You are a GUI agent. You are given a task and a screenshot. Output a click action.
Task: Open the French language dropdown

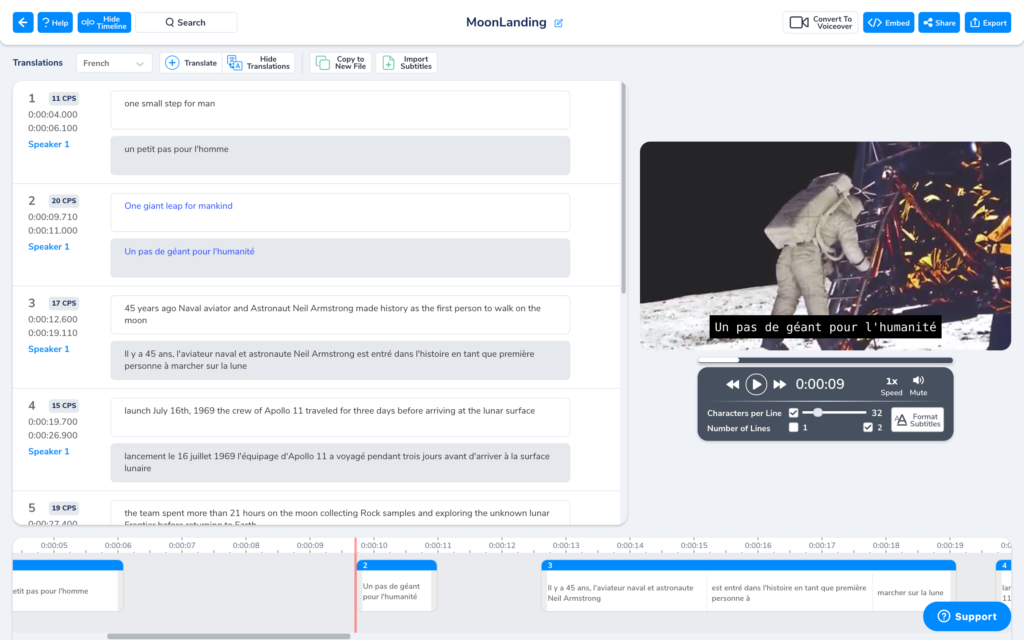(x=114, y=63)
